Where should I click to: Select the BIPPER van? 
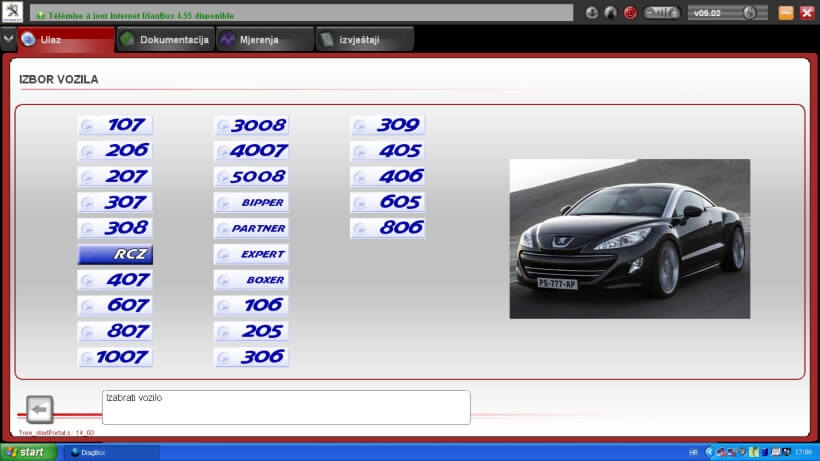[251, 202]
